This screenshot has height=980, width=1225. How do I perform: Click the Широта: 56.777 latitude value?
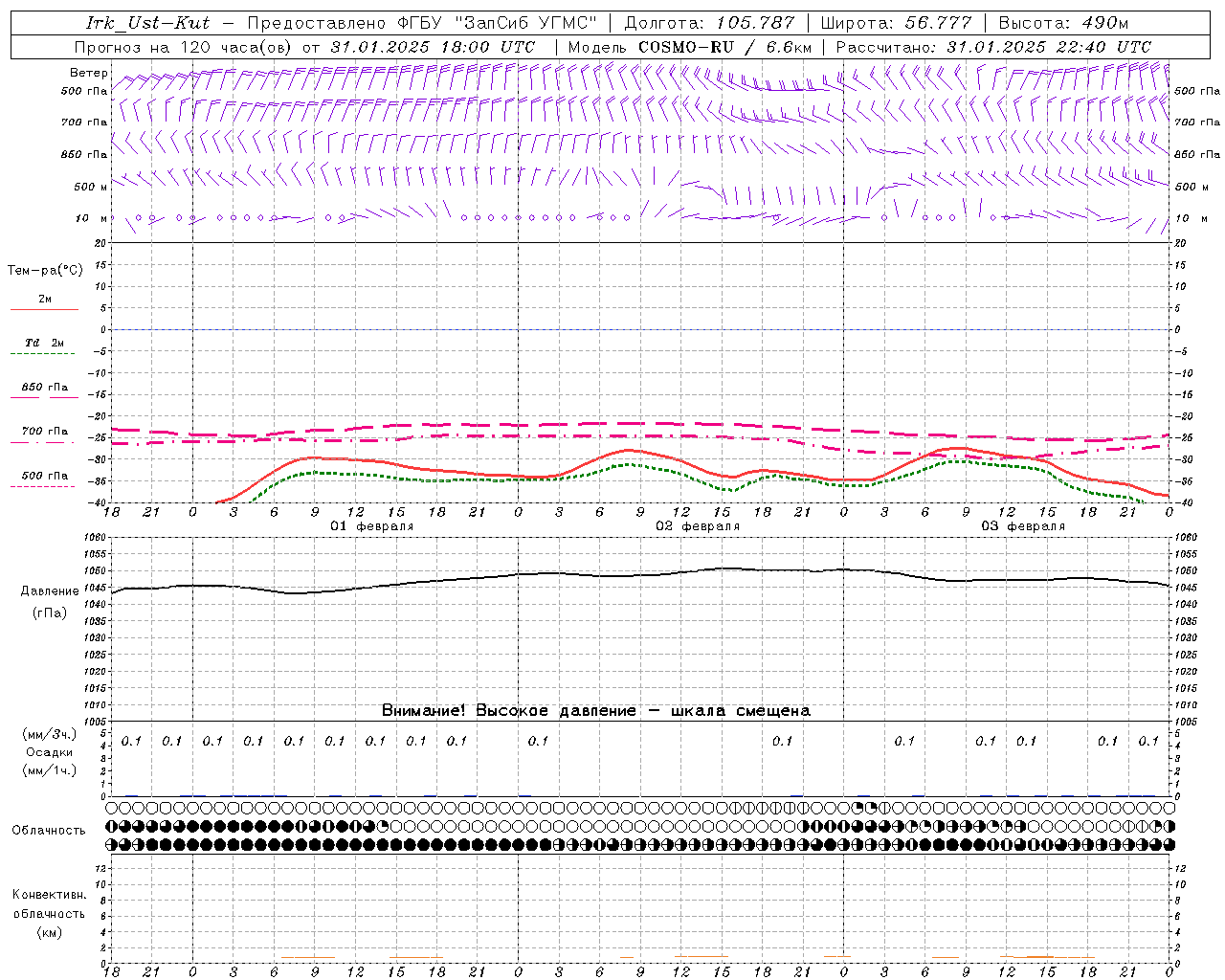tap(897, 23)
